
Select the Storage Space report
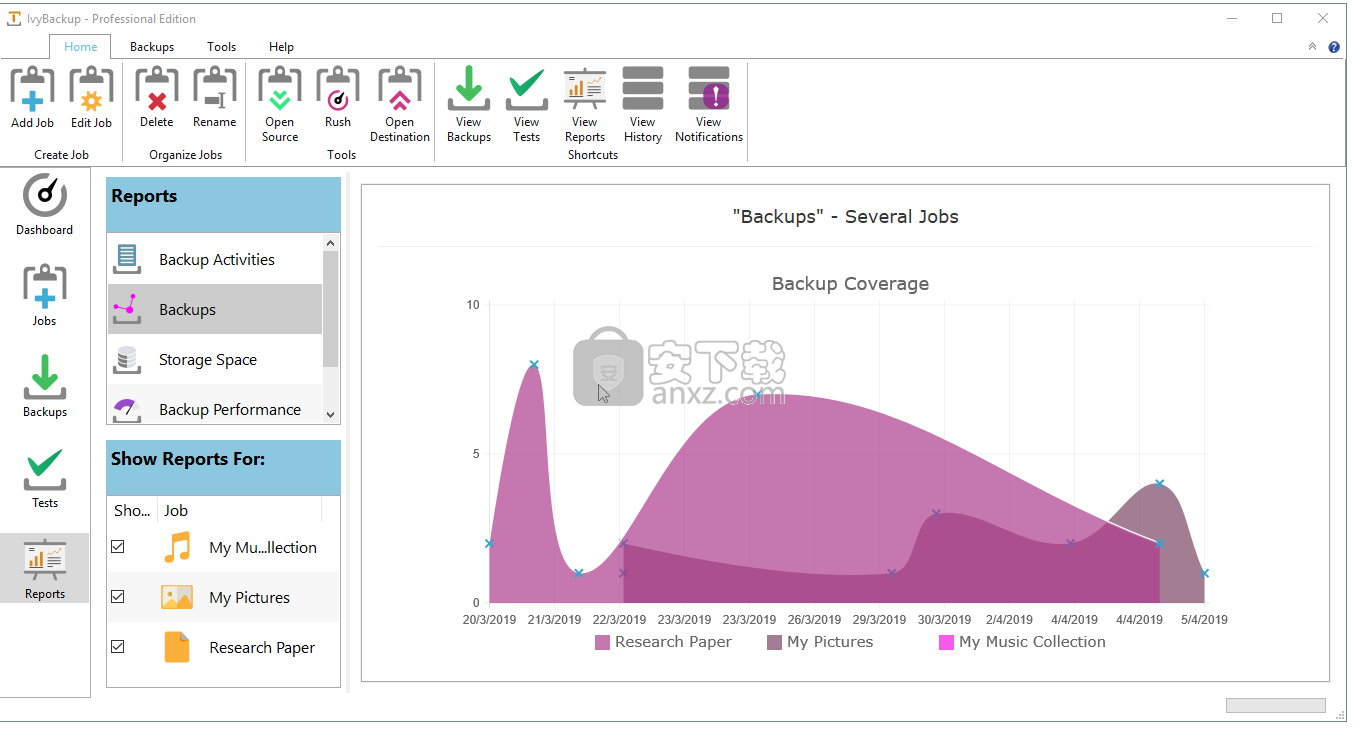click(x=215, y=359)
